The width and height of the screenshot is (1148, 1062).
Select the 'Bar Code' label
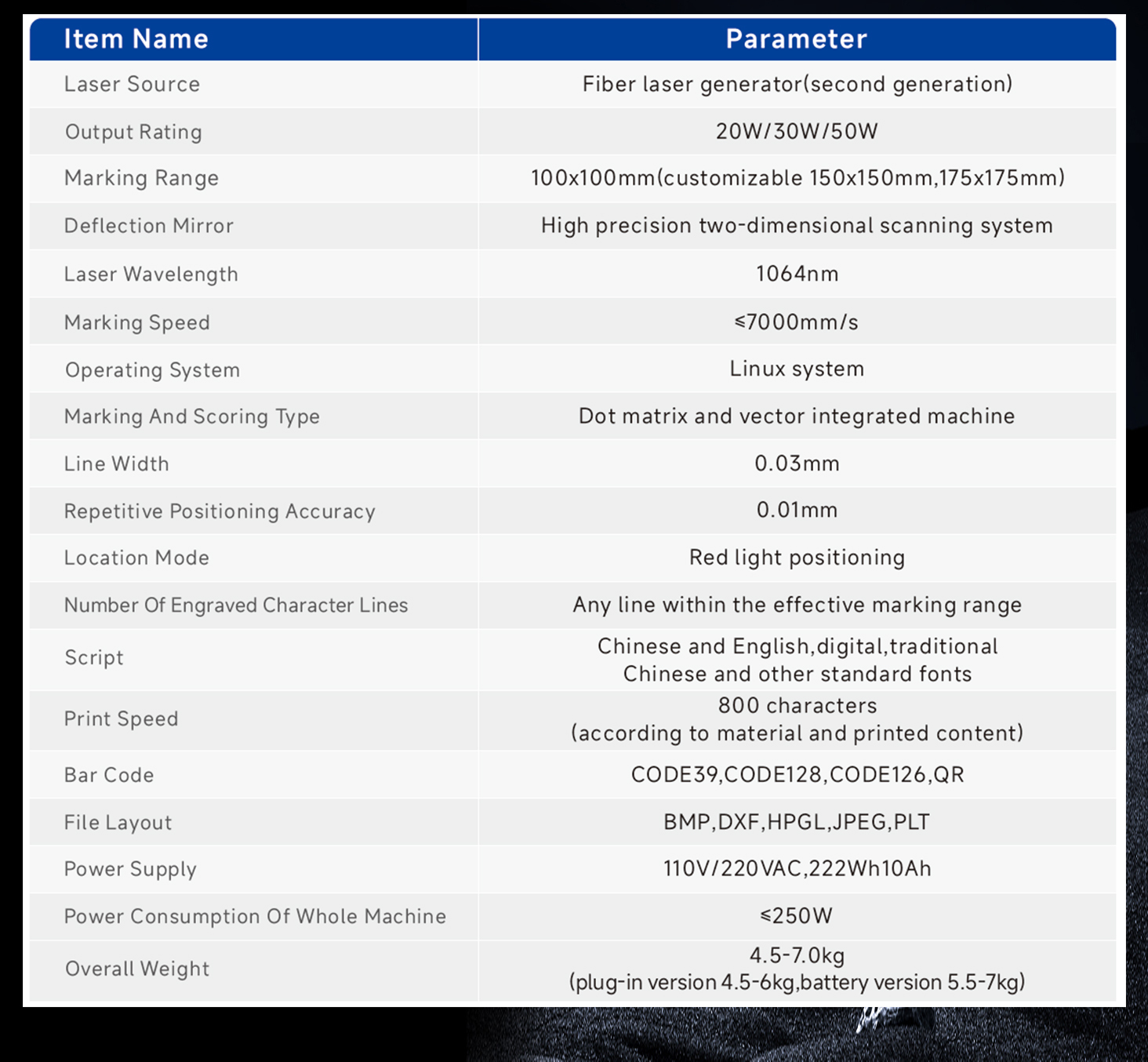click(109, 775)
